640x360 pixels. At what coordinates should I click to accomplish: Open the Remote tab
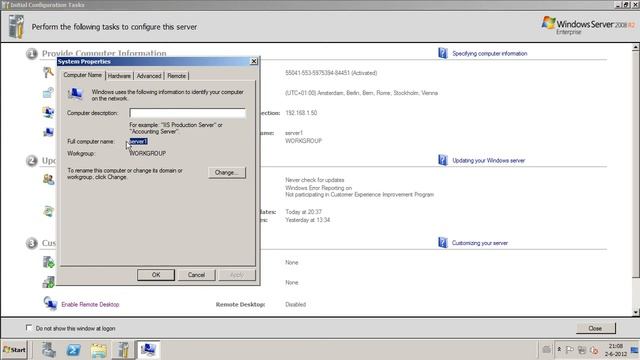tap(176, 76)
